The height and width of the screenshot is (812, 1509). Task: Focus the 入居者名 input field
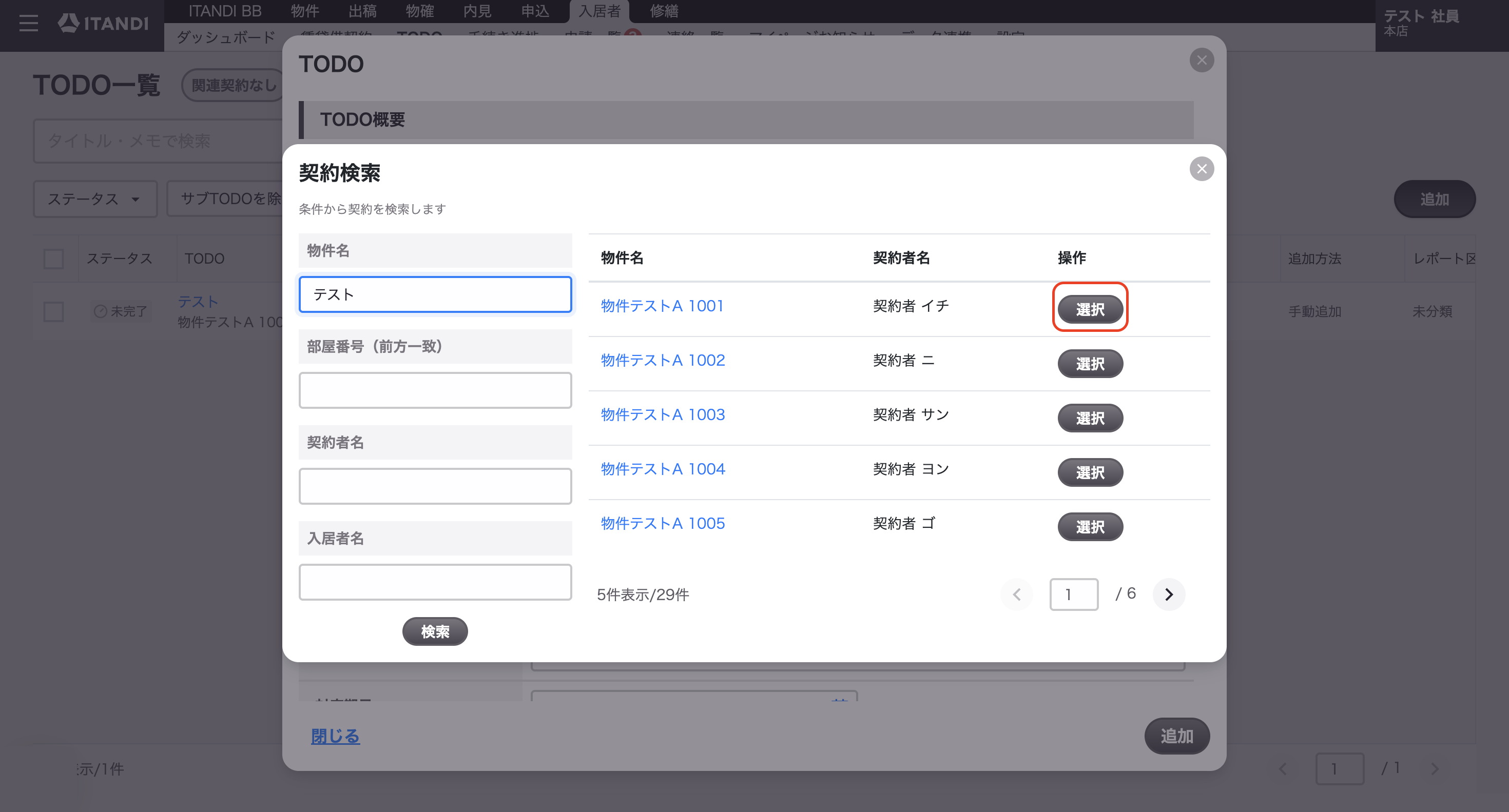coord(435,583)
